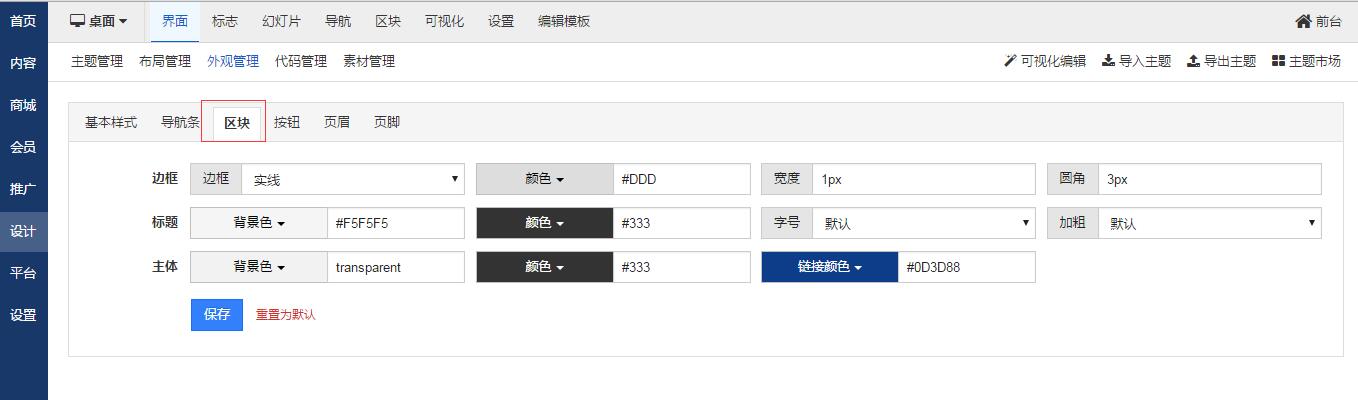Open the 字号 dropdown set to 默认

(x=923, y=223)
